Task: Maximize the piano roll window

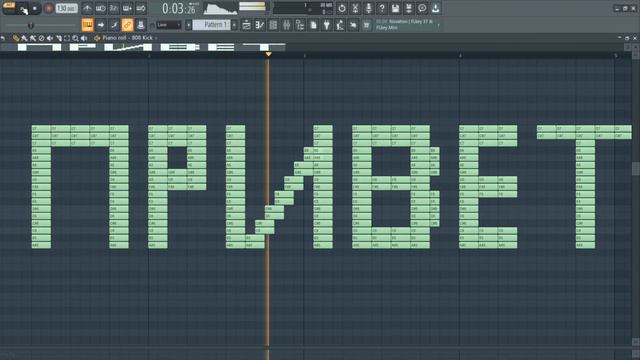Action: point(627,38)
